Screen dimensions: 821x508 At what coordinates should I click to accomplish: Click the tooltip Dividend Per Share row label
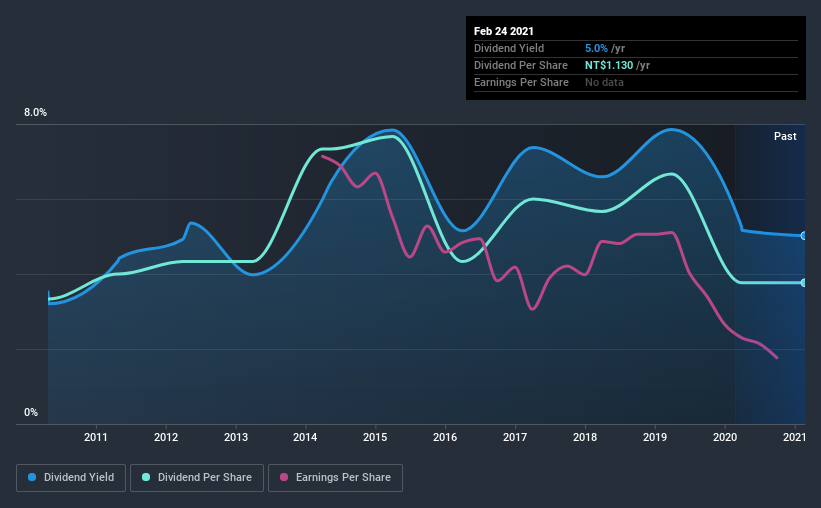click(x=521, y=65)
